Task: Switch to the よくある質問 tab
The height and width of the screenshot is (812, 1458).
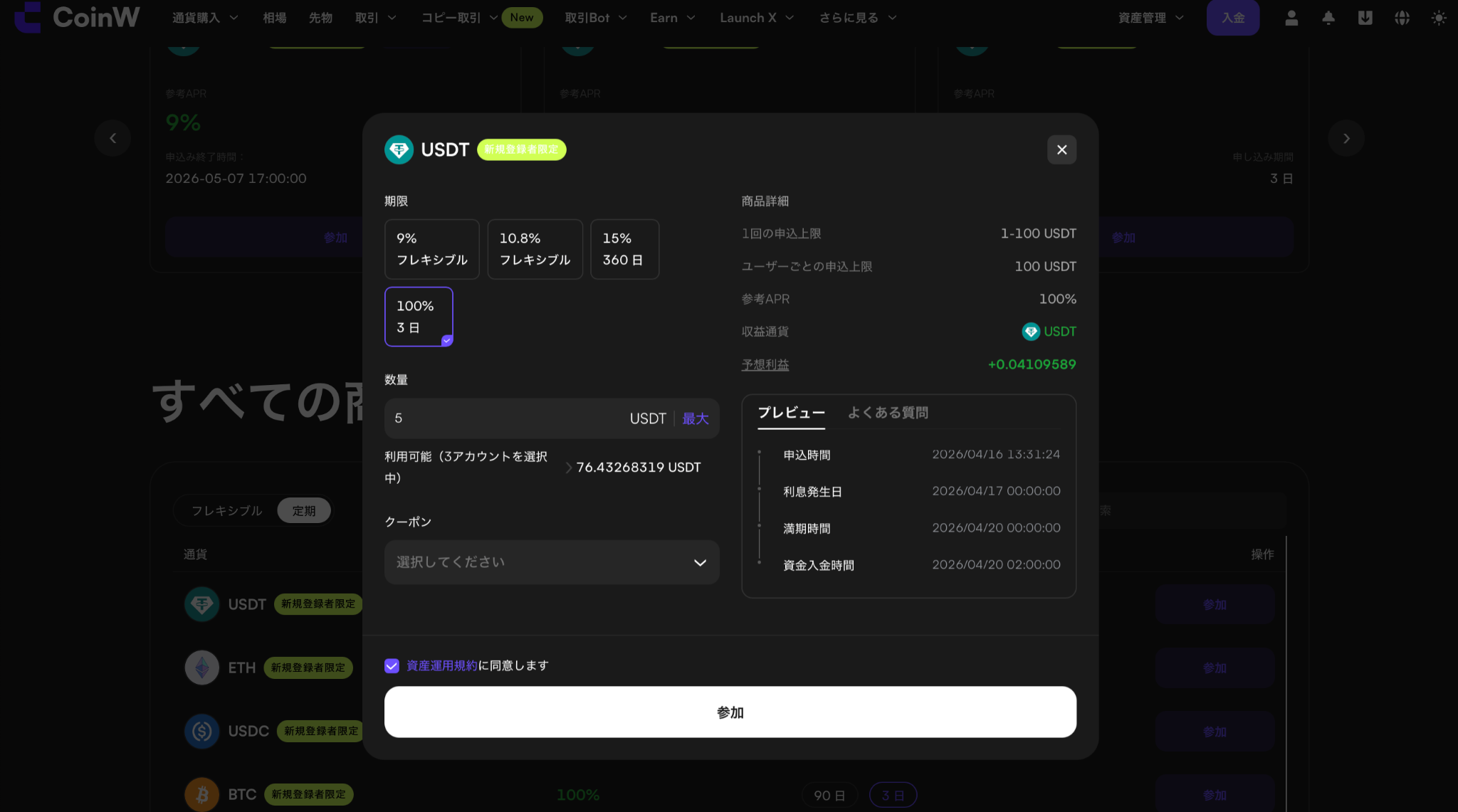Action: 888,413
